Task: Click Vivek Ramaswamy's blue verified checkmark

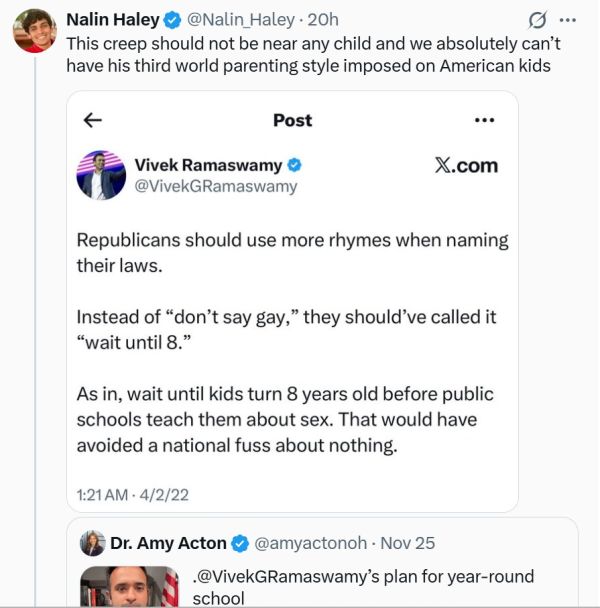Action: click(x=296, y=165)
